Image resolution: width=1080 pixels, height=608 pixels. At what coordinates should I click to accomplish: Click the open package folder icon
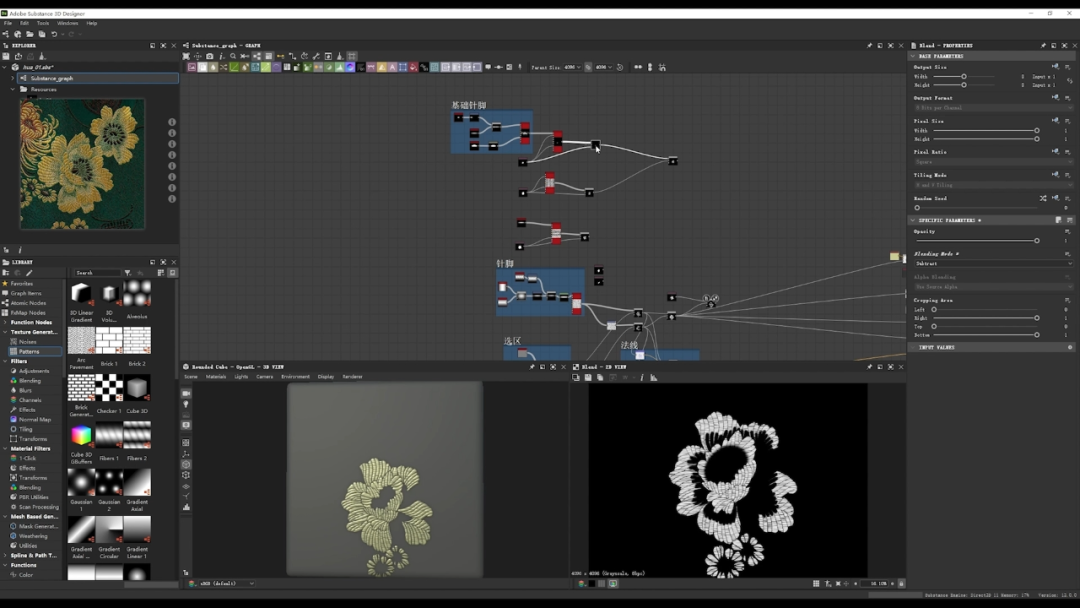click(x=30, y=34)
